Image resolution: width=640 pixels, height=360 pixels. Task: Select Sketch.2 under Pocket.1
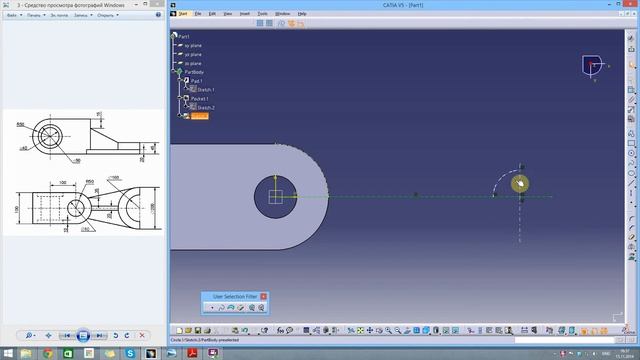pyautogui.click(x=206, y=108)
